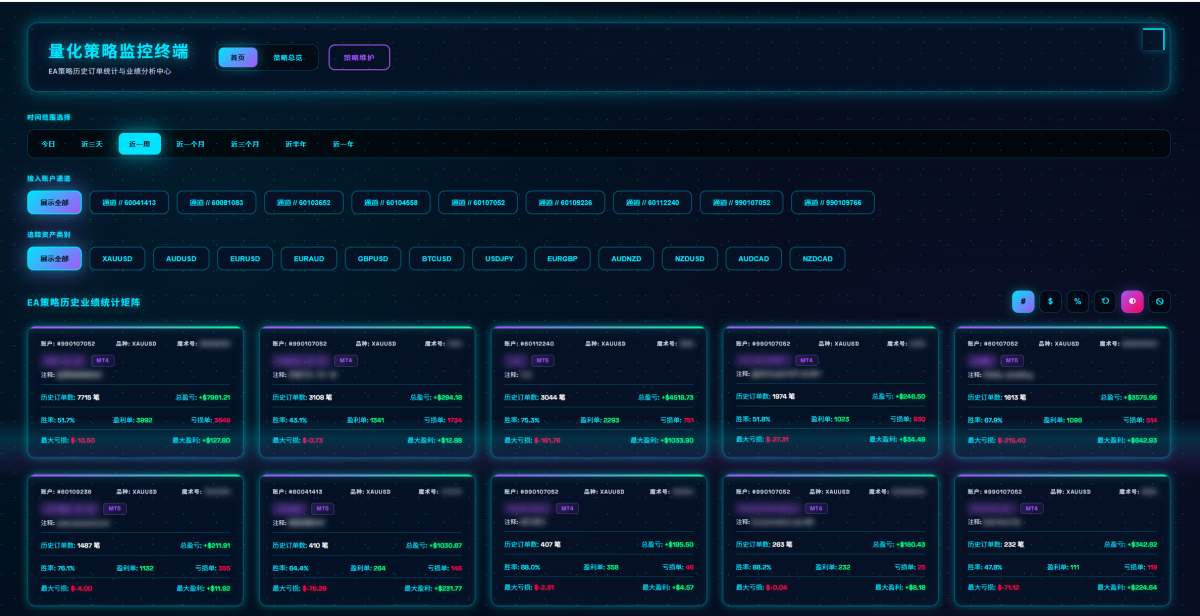Click the 263 笔 order count

(x=784, y=545)
